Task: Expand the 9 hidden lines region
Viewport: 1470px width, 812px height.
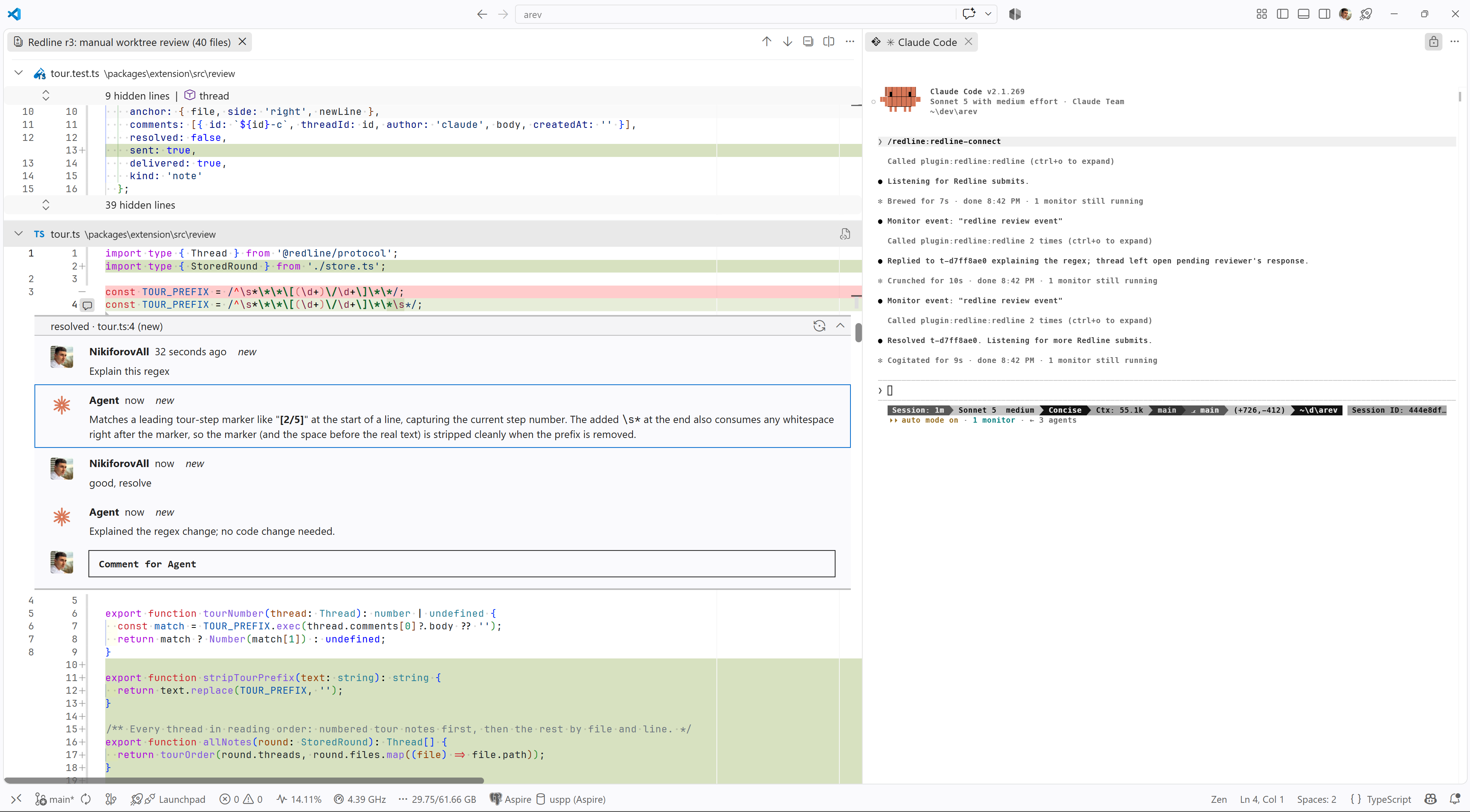Action: click(46, 95)
